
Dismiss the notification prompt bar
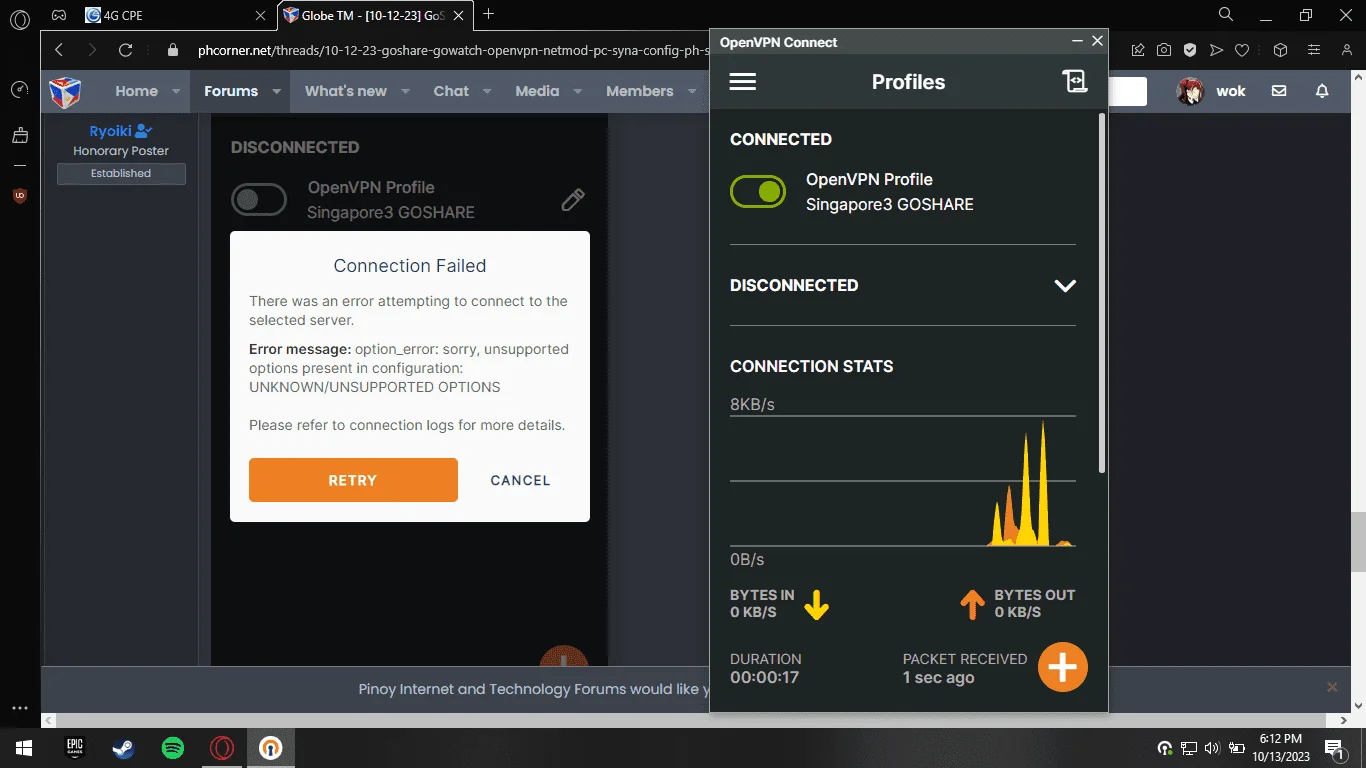tap(1331, 687)
